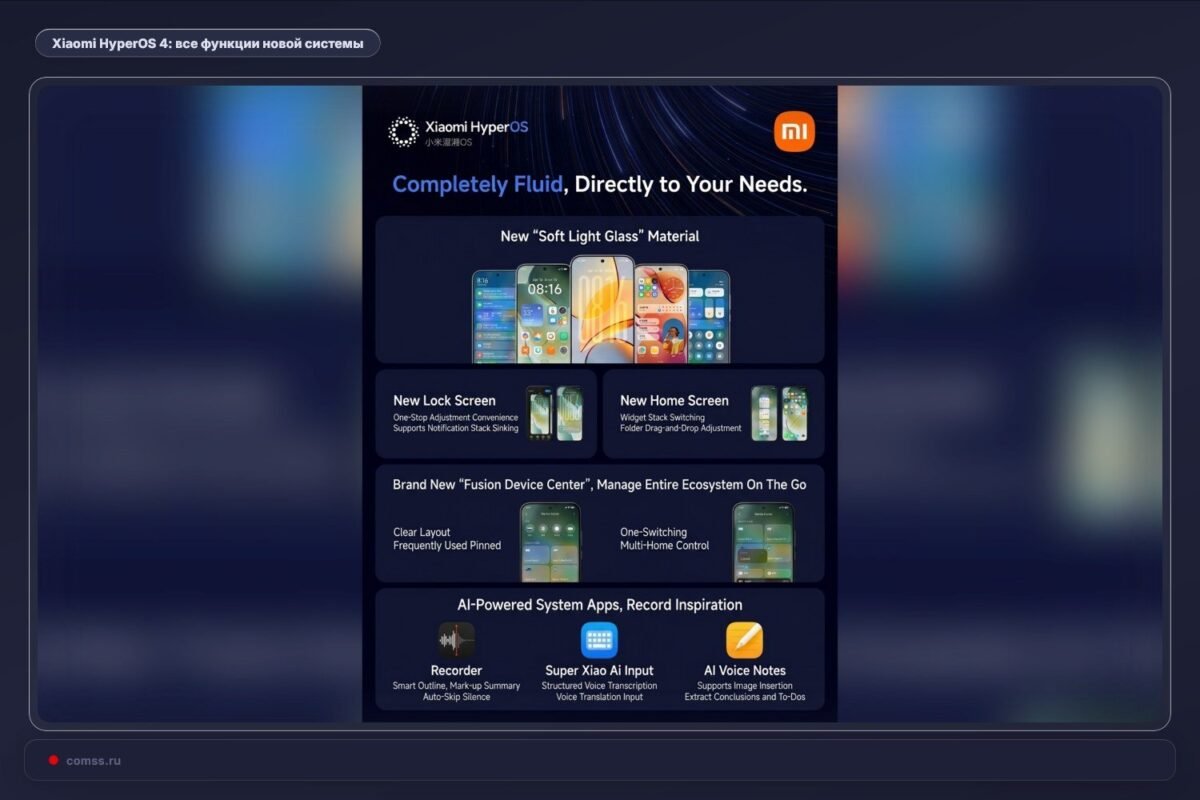Select the center phone in Soft Light Glass lineup
The width and height of the screenshot is (1200, 800).
(x=602, y=308)
